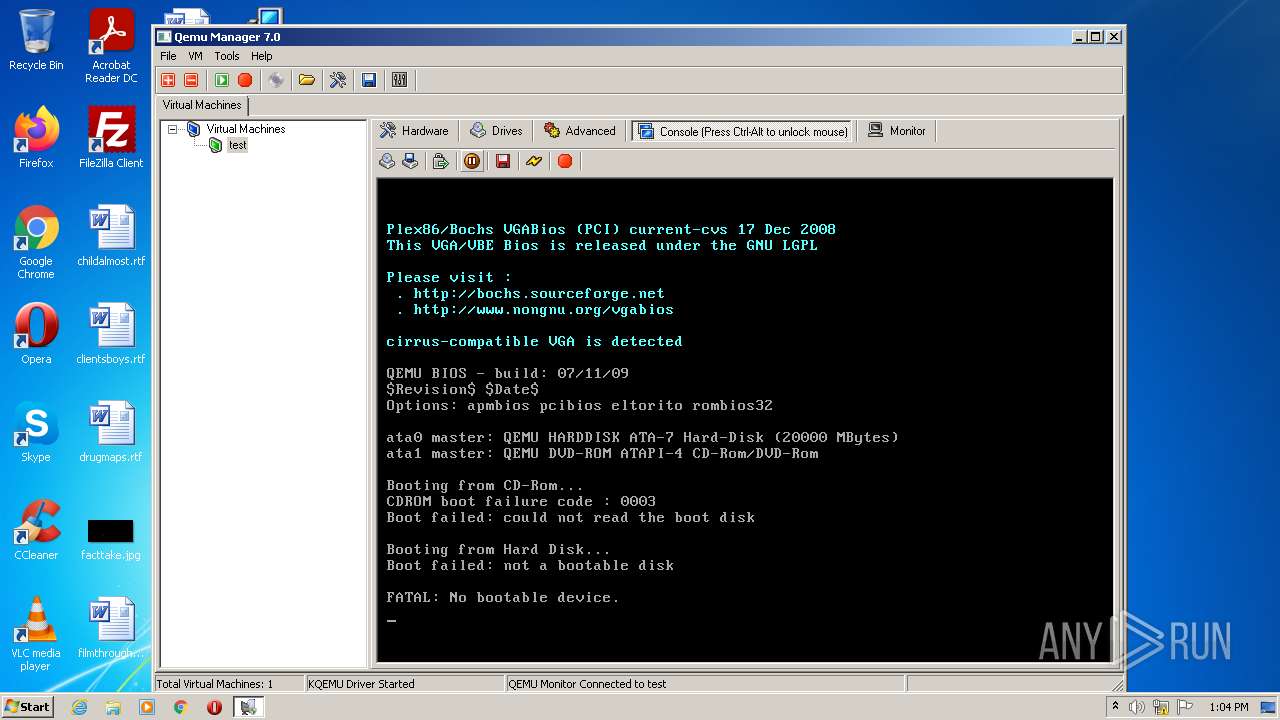Open the Help menu
1280x720 pixels.
262,56
